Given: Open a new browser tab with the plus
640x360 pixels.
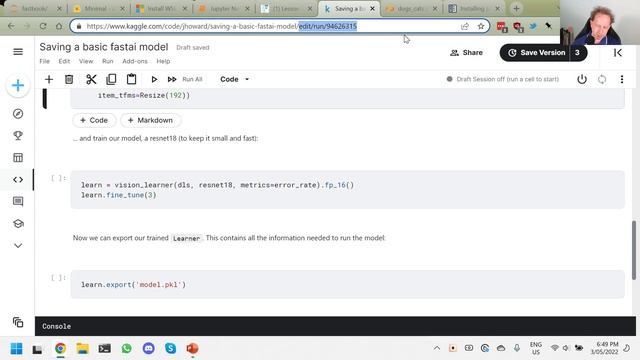Looking at the screenshot, I should click(x=516, y=8).
